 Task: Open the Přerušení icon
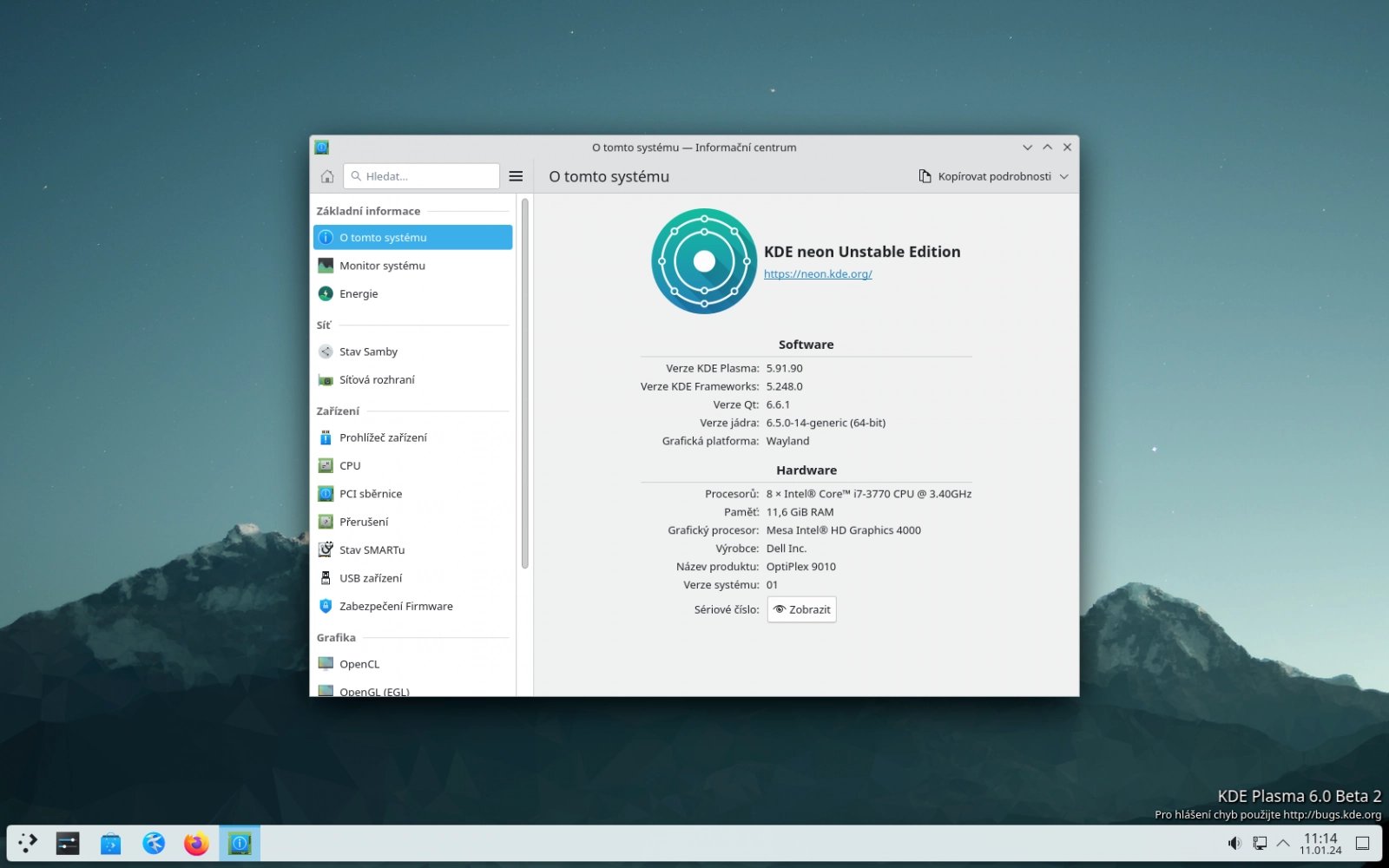[326, 522]
